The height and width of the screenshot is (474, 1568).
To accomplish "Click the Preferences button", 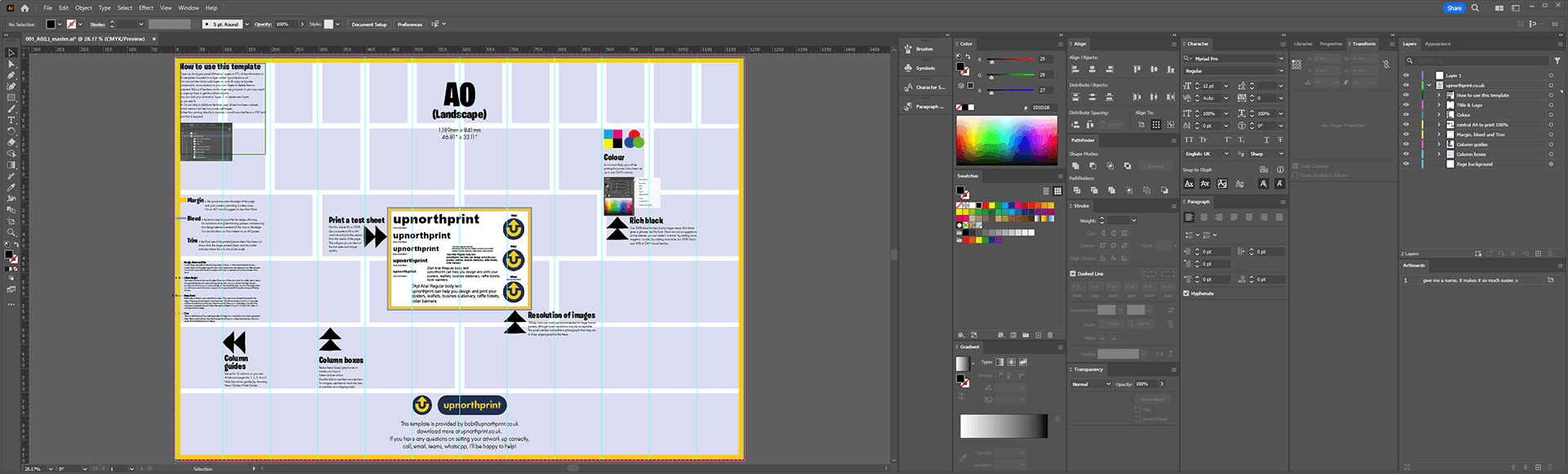I will point(410,25).
